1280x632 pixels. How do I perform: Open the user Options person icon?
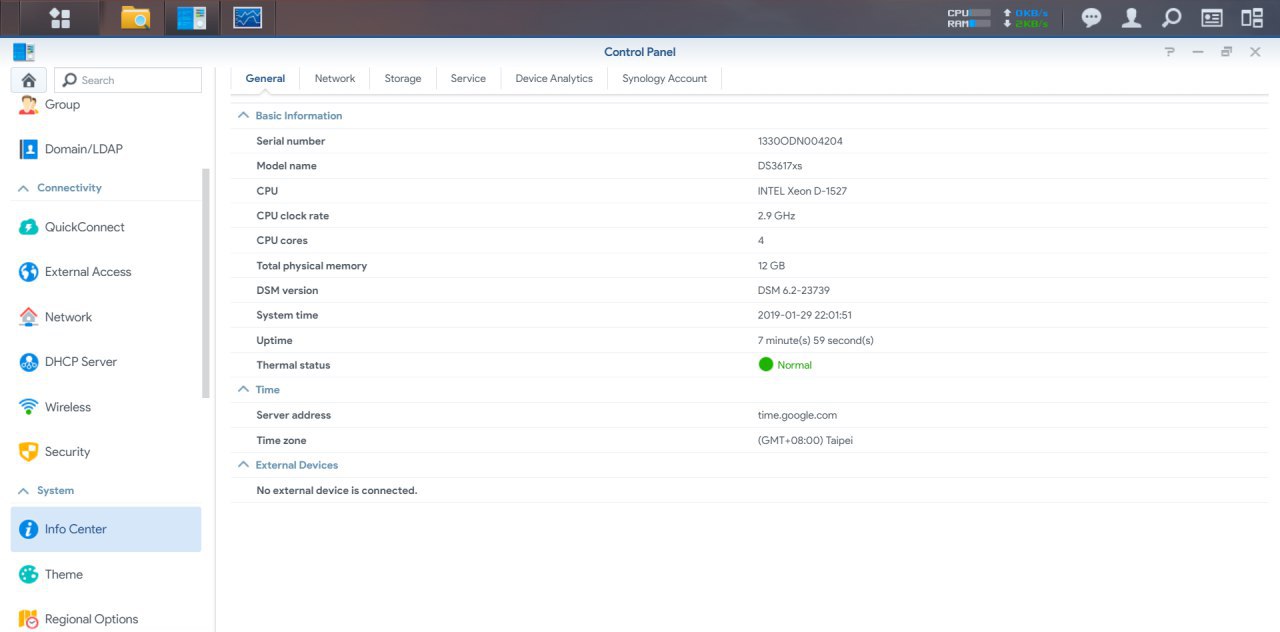(x=1131, y=18)
